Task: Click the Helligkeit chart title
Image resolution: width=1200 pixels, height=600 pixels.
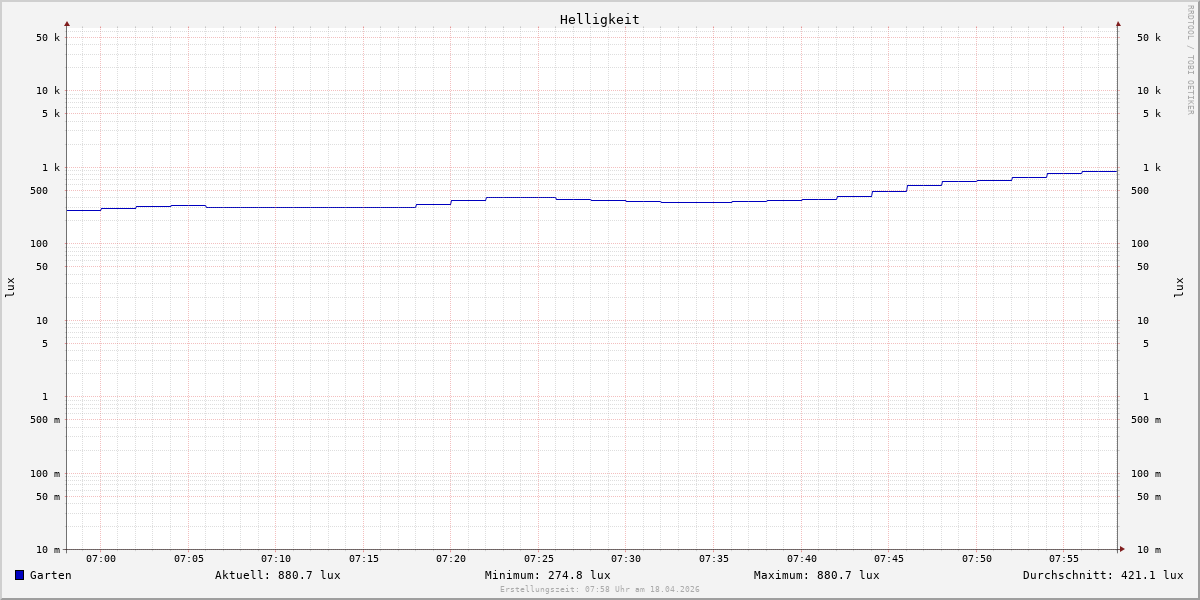Action: (599, 19)
